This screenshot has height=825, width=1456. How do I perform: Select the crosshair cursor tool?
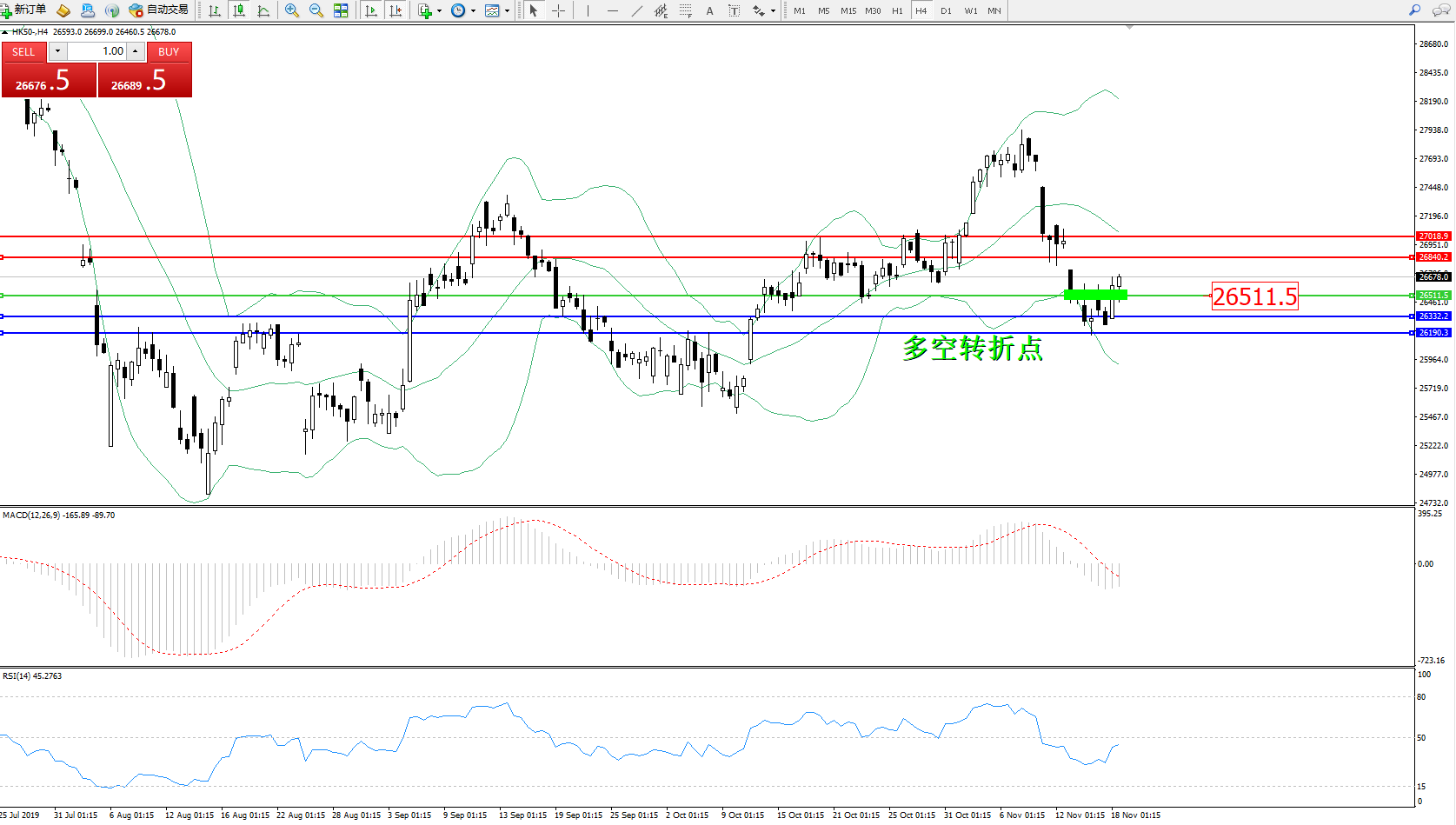coord(558,10)
